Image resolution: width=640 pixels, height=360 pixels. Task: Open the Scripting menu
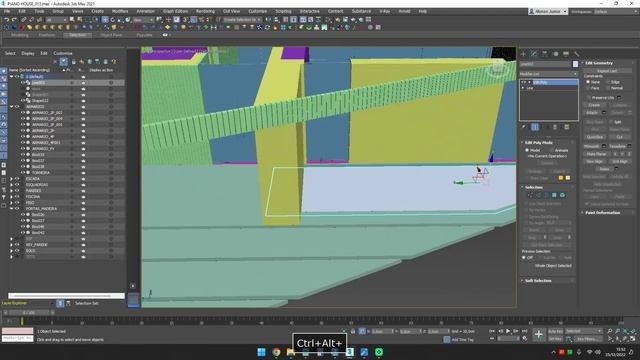click(283, 11)
